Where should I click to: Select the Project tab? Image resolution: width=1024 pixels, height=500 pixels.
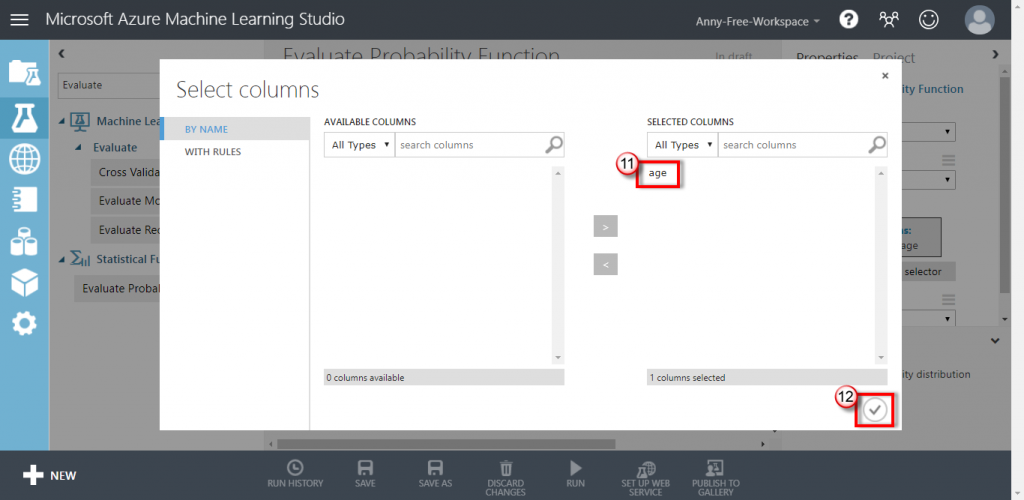tap(893, 58)
